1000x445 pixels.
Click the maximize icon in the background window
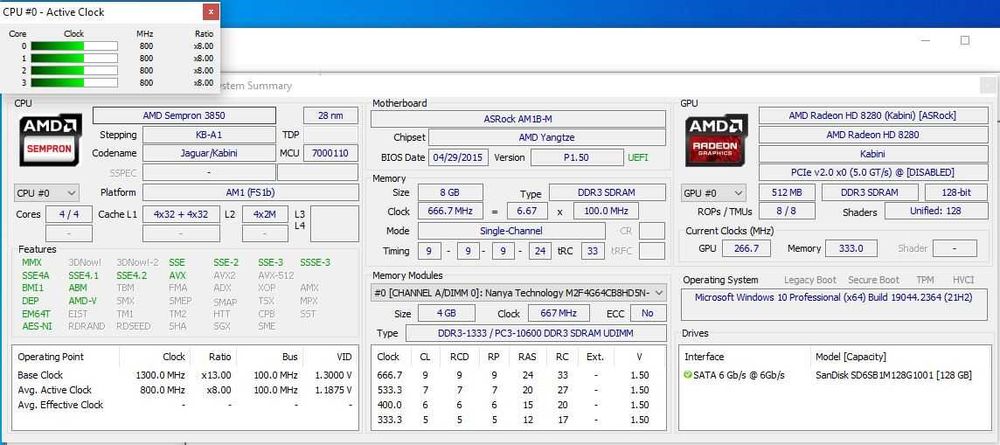click(x=965, y=40)
